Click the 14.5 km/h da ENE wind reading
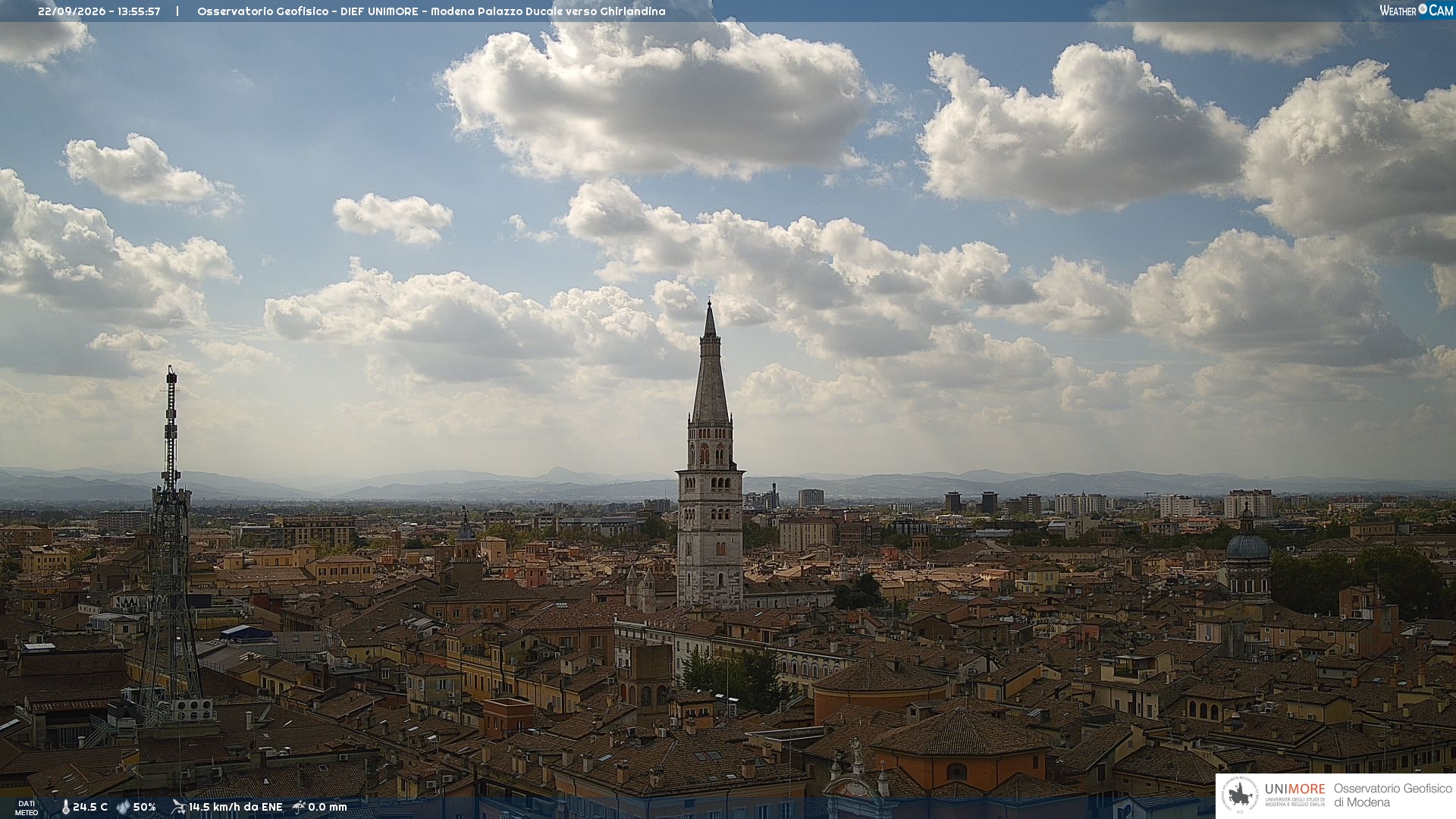Screen dimensions: 1456x819 click(x=235, y=807)
